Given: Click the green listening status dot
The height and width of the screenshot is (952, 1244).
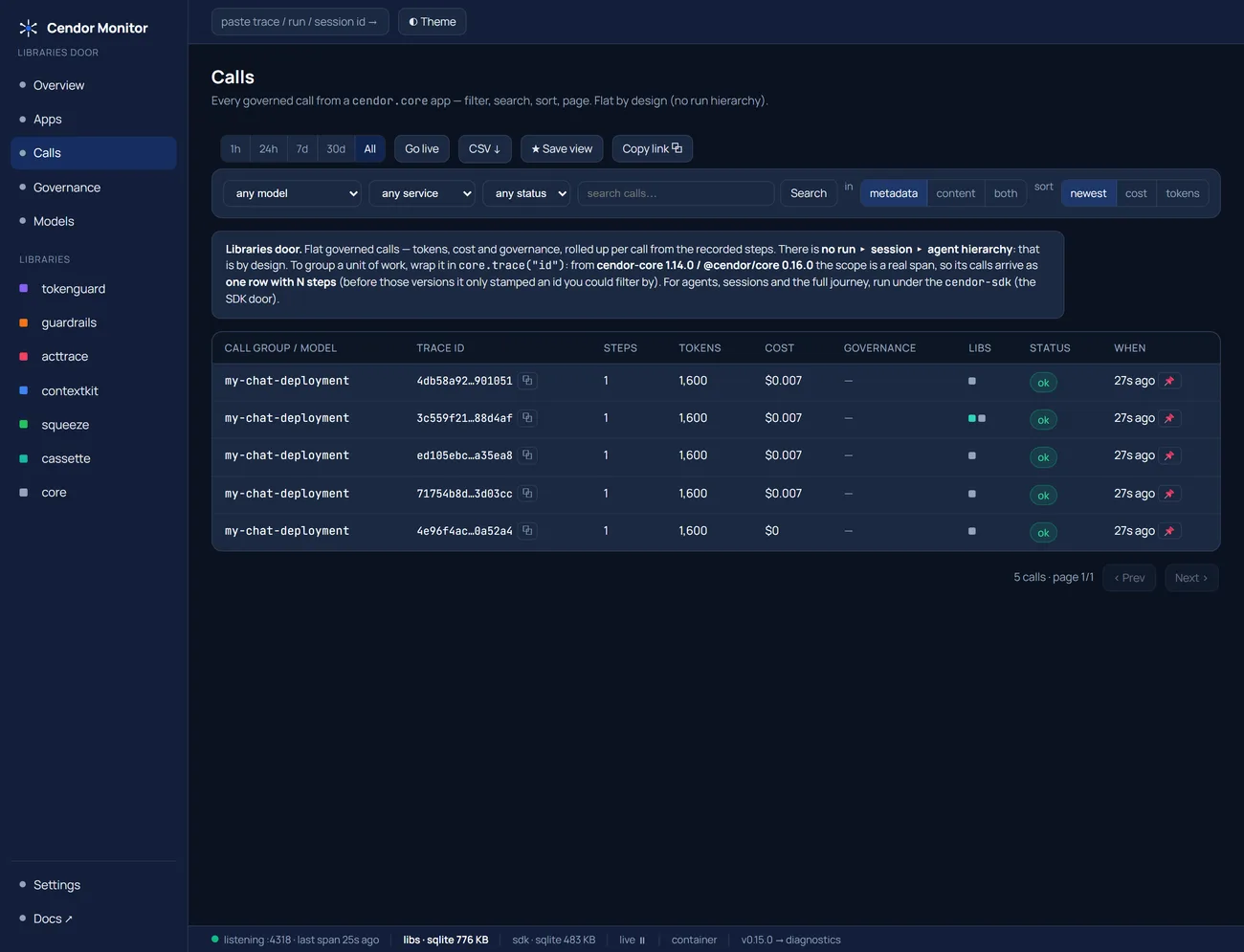Looking at the screenshot, I should [215, 939].
